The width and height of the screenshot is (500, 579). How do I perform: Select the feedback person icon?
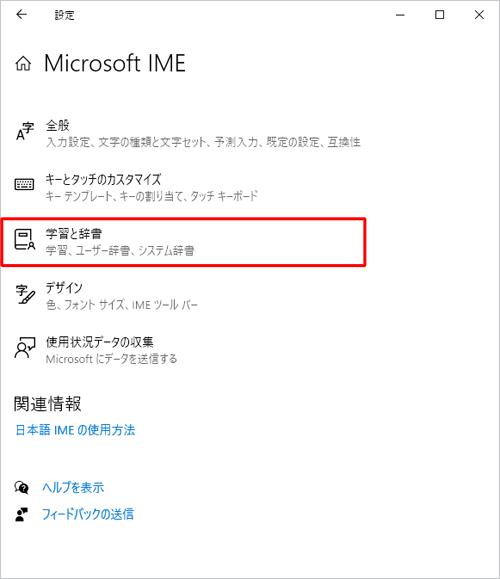21,514
